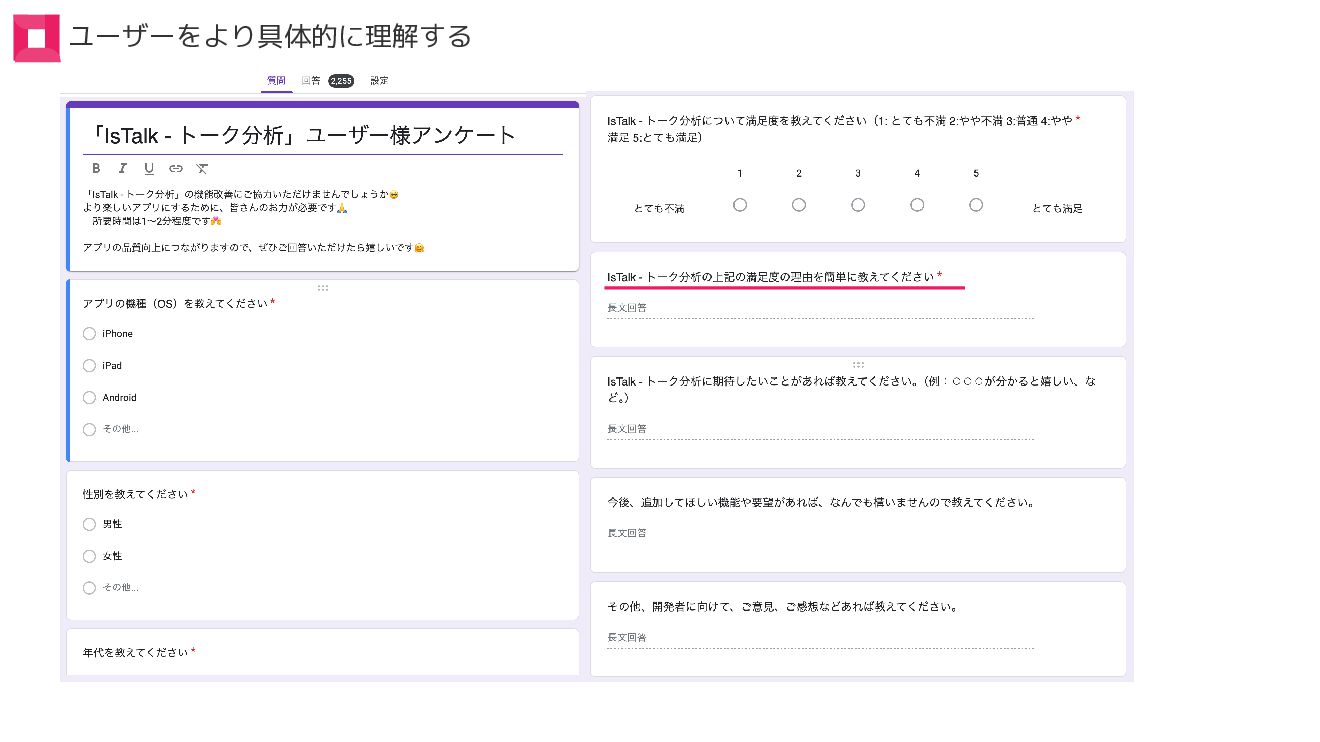This screenshot has width=1320, height=742.
Task: Click the とても不満 scale label
Action: [x=659, y=209]
